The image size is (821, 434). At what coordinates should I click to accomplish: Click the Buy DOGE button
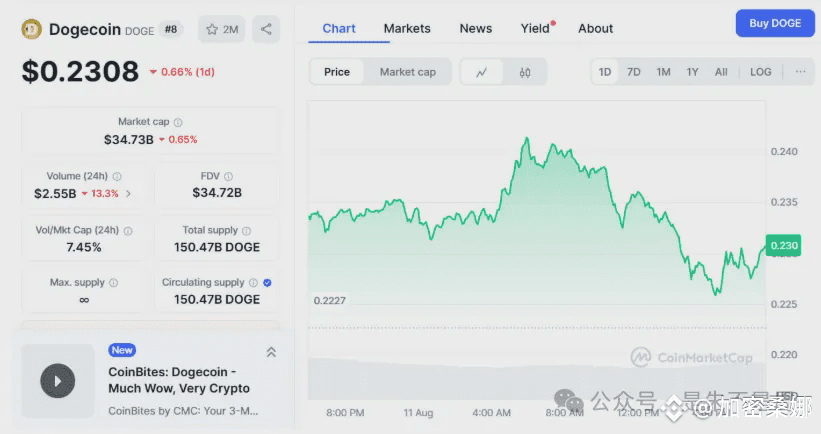(775, 23)
